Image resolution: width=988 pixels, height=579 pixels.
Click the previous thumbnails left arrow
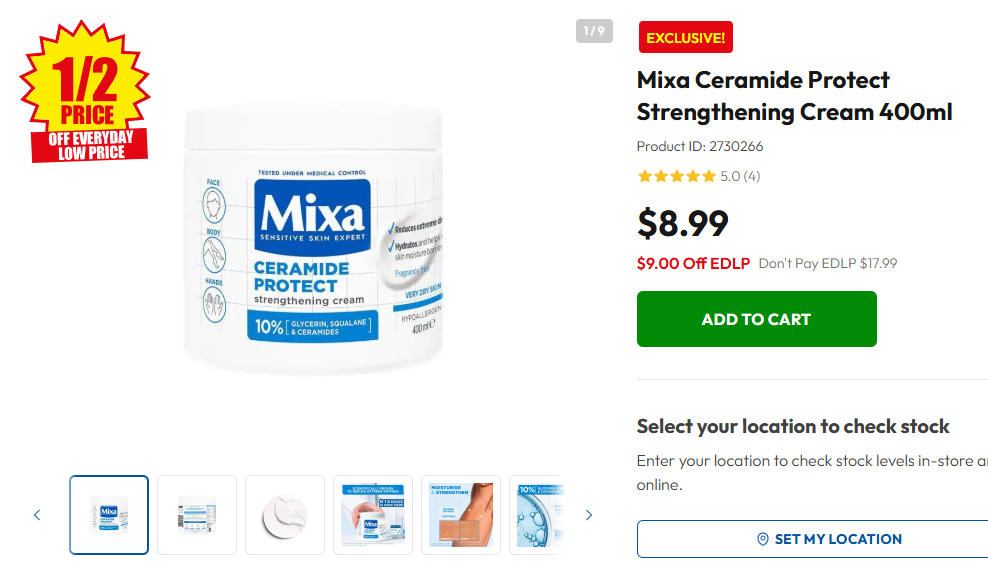click(x=37, y=515)
